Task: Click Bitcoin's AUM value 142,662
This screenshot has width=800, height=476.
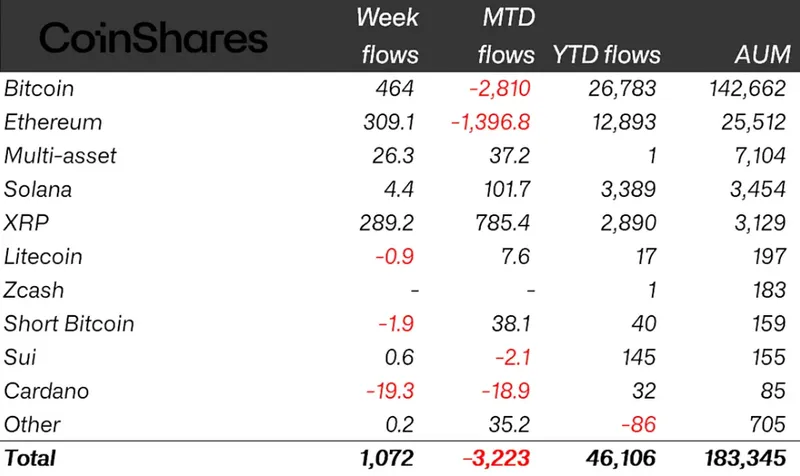Action: pyautogui.click(x=745, y=88)
